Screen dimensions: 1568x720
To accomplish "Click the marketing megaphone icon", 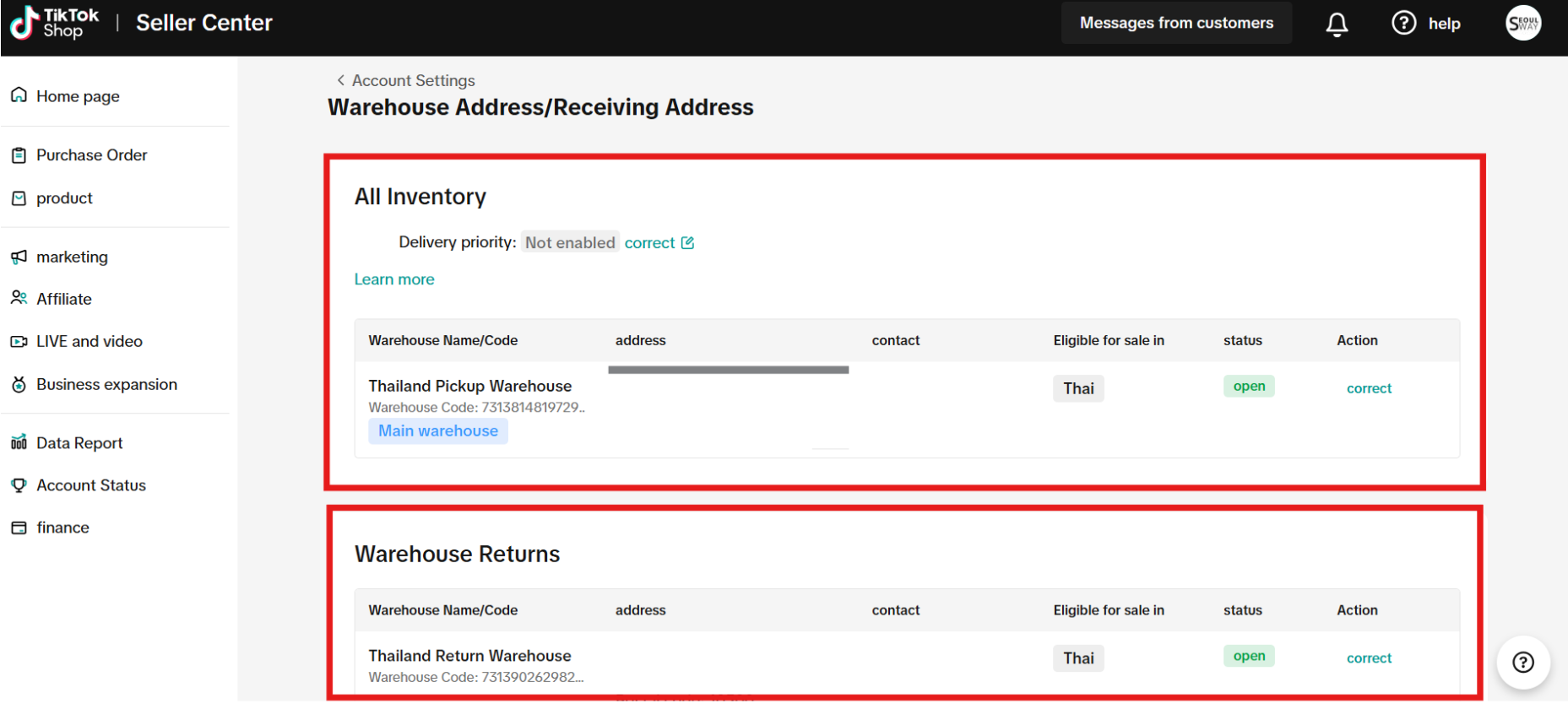I will (19, 257).
